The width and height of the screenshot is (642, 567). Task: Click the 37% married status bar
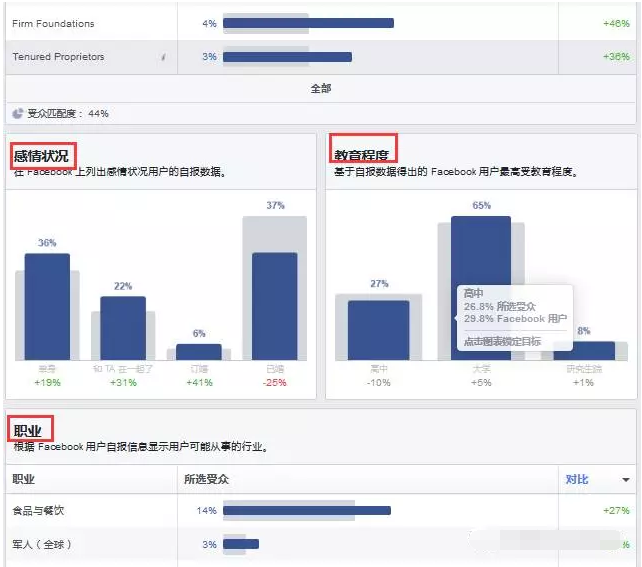(274, 306)
